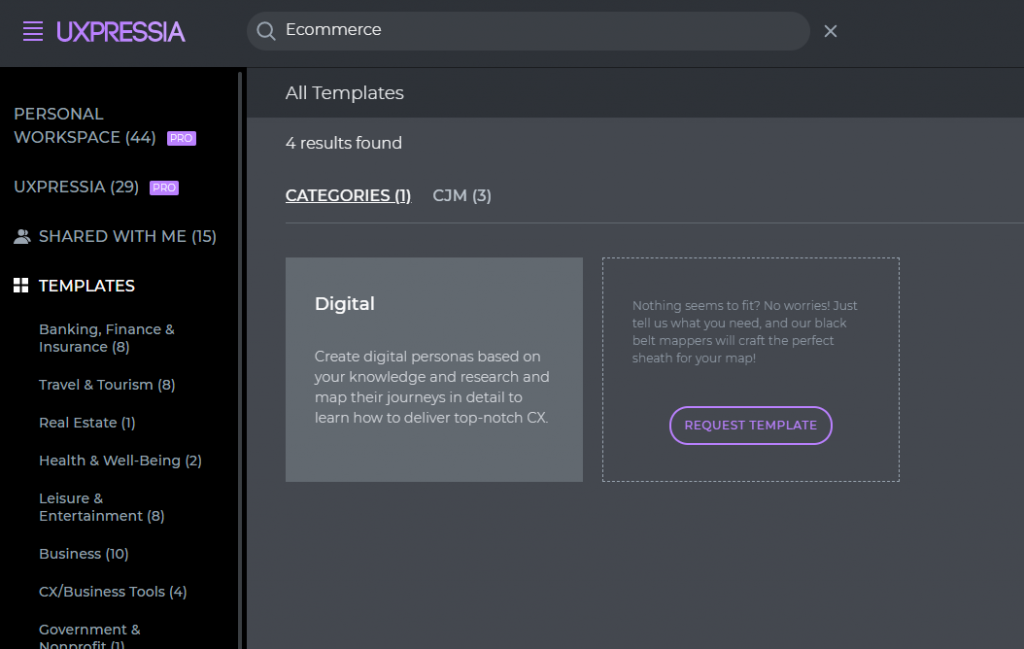Select the Real Estate (1) category

[87, 422]
